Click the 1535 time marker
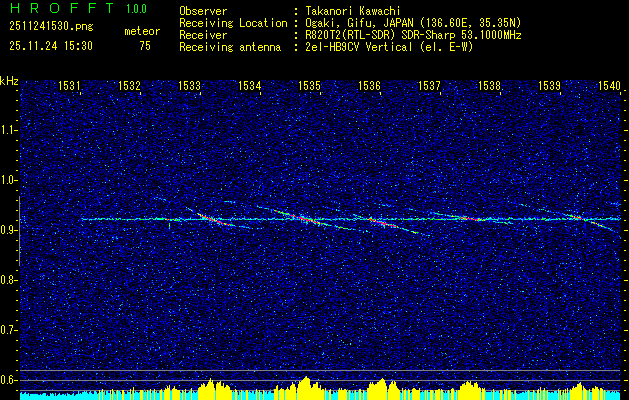The height and width of the screenshot is (400, 629). (x=309, y=86)
